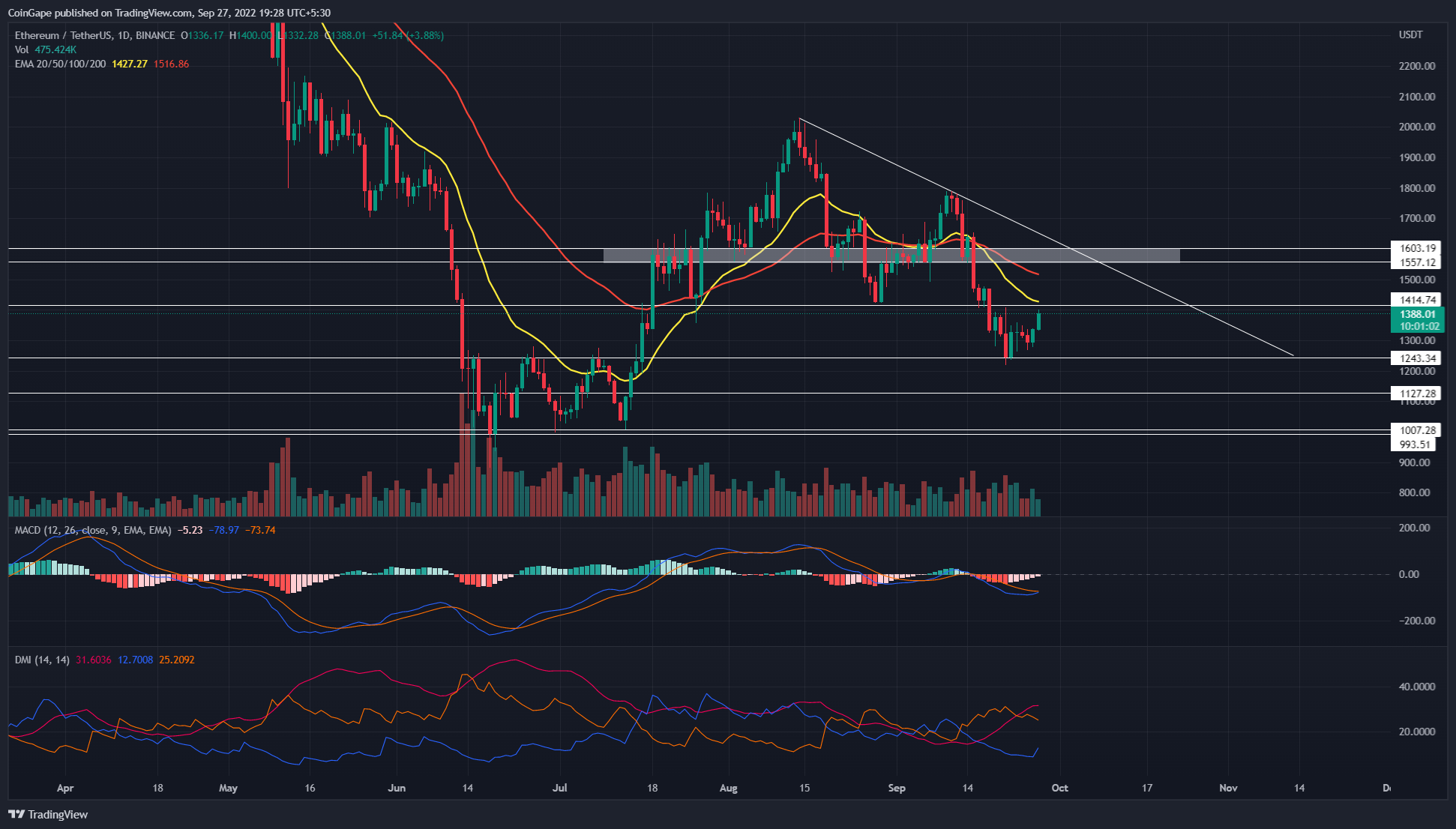Click the blue DMI value 12.7008

click(x=136, y=660)
